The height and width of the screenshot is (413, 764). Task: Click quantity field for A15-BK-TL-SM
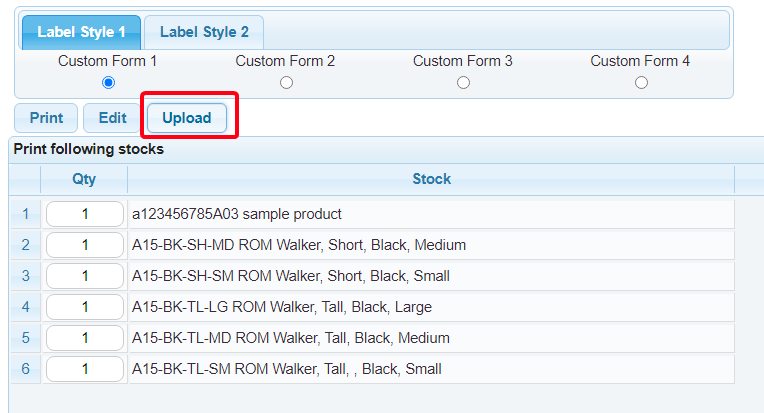[85, 369]
